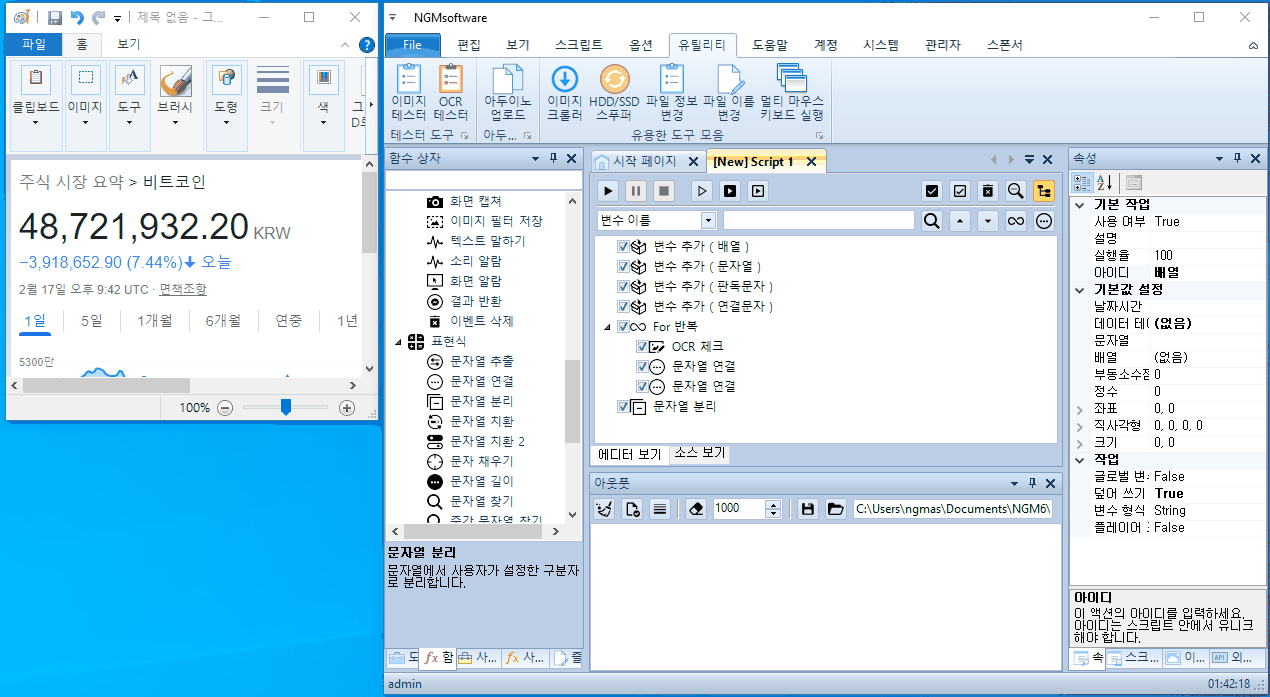The width and height of the screenshot is (1270, 697).
Task: Open the 스크립트 ribbon tab
Action: tap(579, 45)
